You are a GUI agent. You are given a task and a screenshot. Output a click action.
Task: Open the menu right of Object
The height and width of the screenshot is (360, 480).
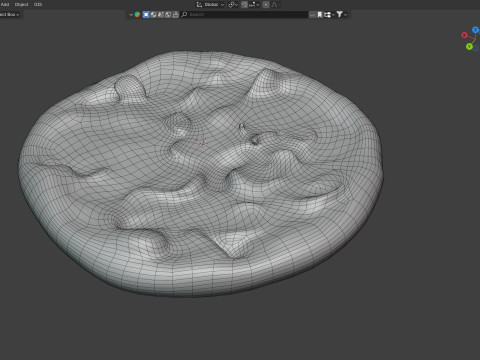point(38,4)
